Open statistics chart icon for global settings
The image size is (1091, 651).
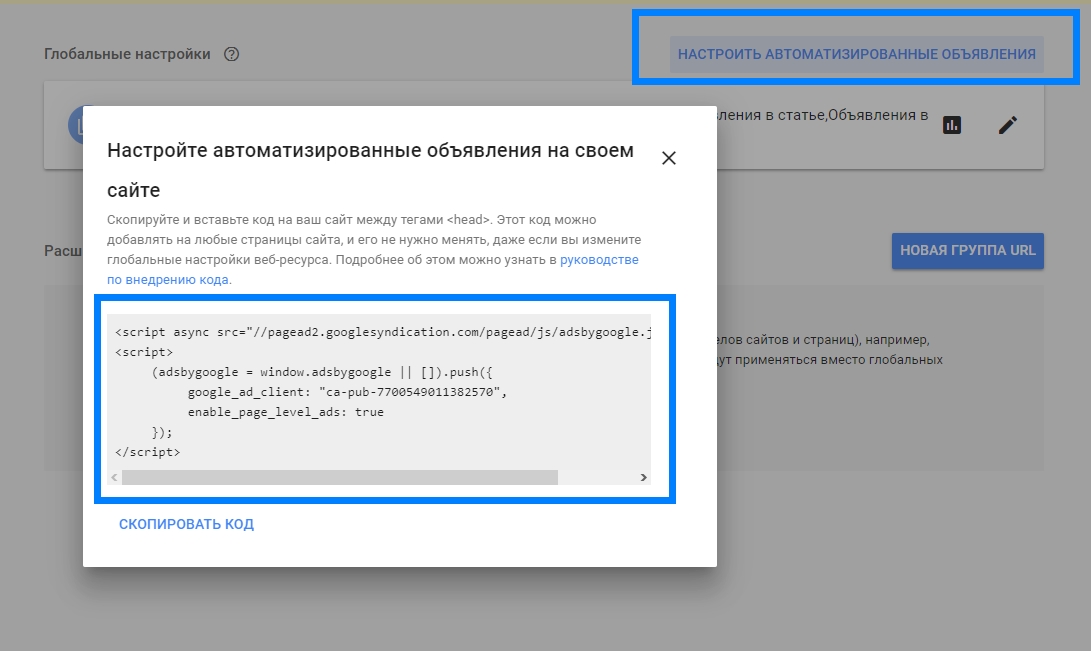tap(952, 125)
